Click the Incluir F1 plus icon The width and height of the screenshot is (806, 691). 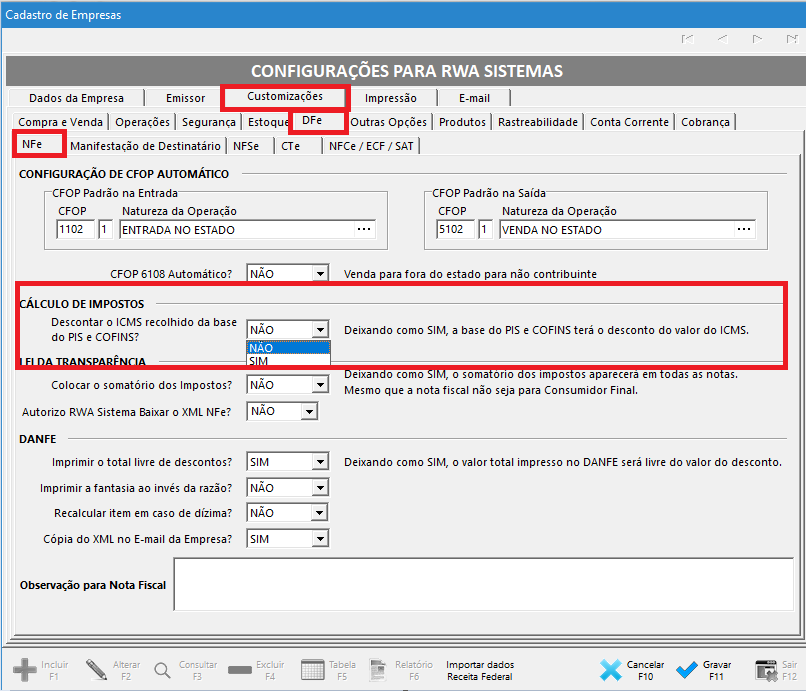(x=25, y=670)
